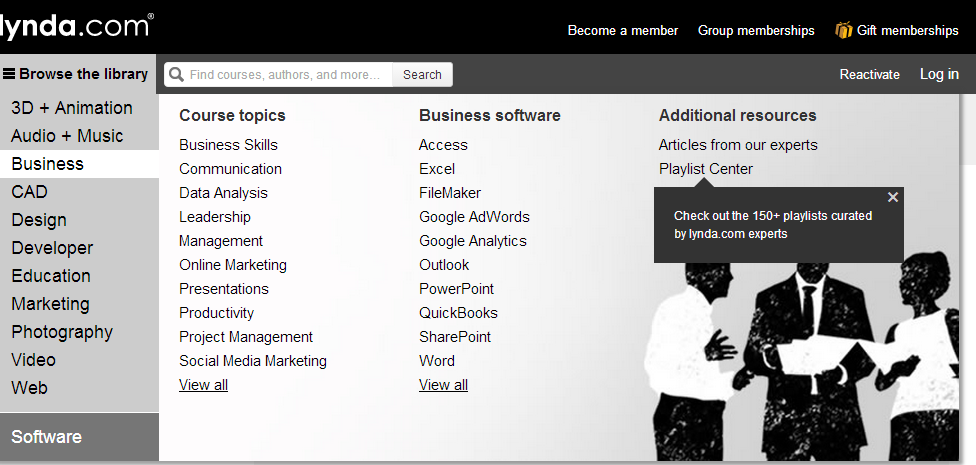Click Reactivate in the top bar
976x465 pixels.
(x=870, y=75)
